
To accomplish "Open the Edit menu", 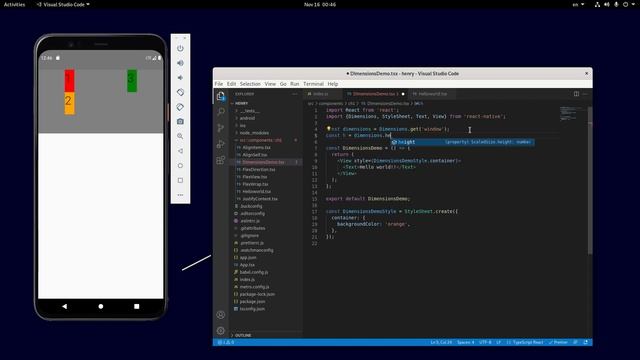I will pyautogui.click(x=231, y=84).
